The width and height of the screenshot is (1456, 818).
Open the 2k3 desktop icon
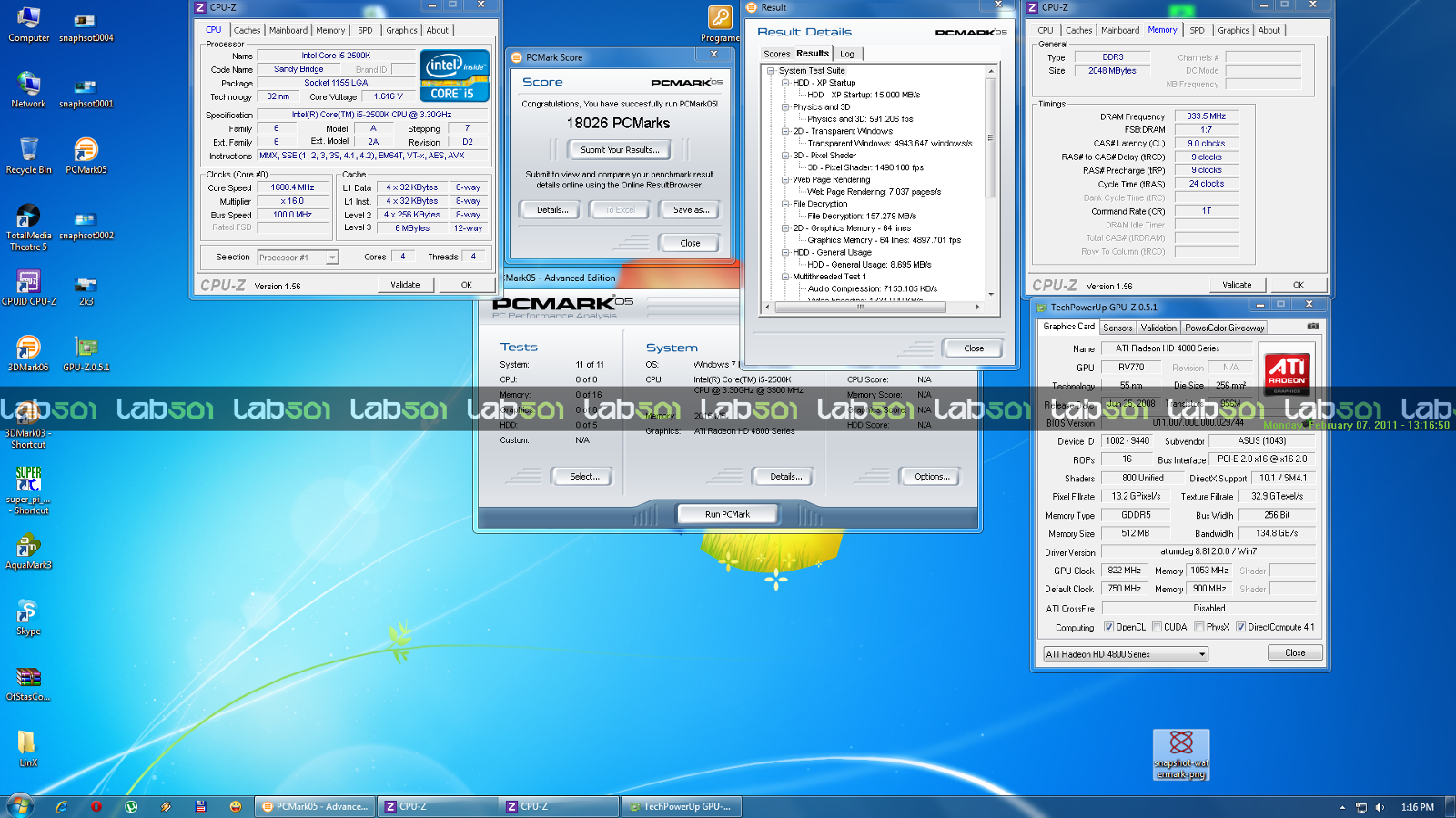(x=86, y=288)
